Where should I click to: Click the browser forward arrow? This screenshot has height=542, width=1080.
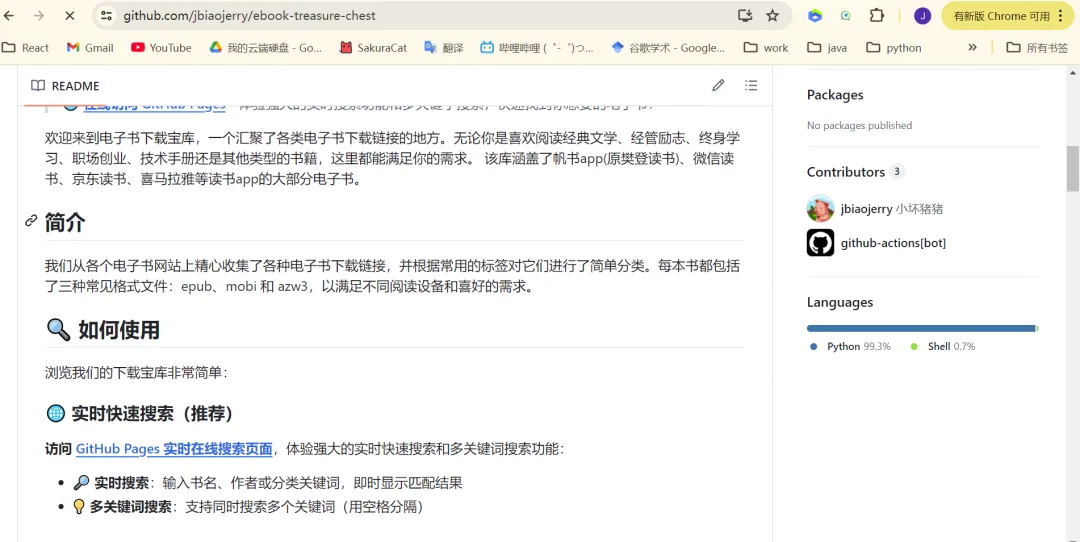click(x=39, y=15)
